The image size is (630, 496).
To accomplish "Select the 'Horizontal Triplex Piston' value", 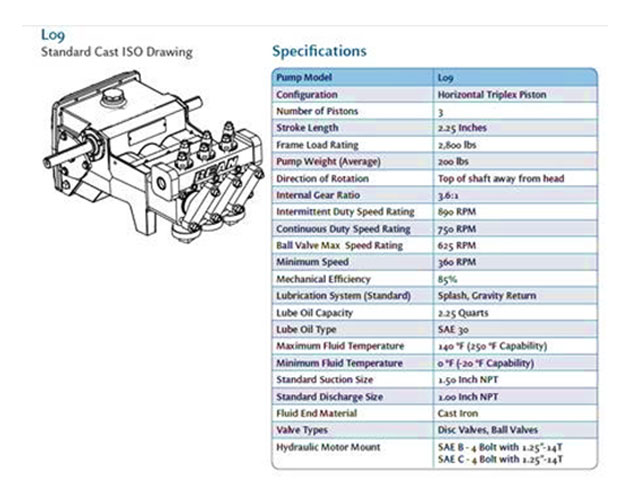I will point(487,94).
